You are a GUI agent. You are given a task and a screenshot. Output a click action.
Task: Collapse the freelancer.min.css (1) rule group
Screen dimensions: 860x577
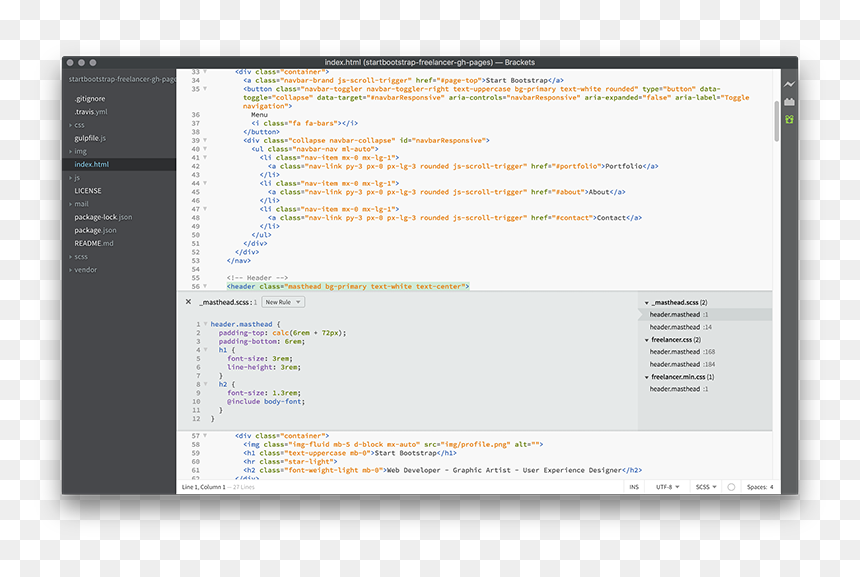[x=647, y=377]
